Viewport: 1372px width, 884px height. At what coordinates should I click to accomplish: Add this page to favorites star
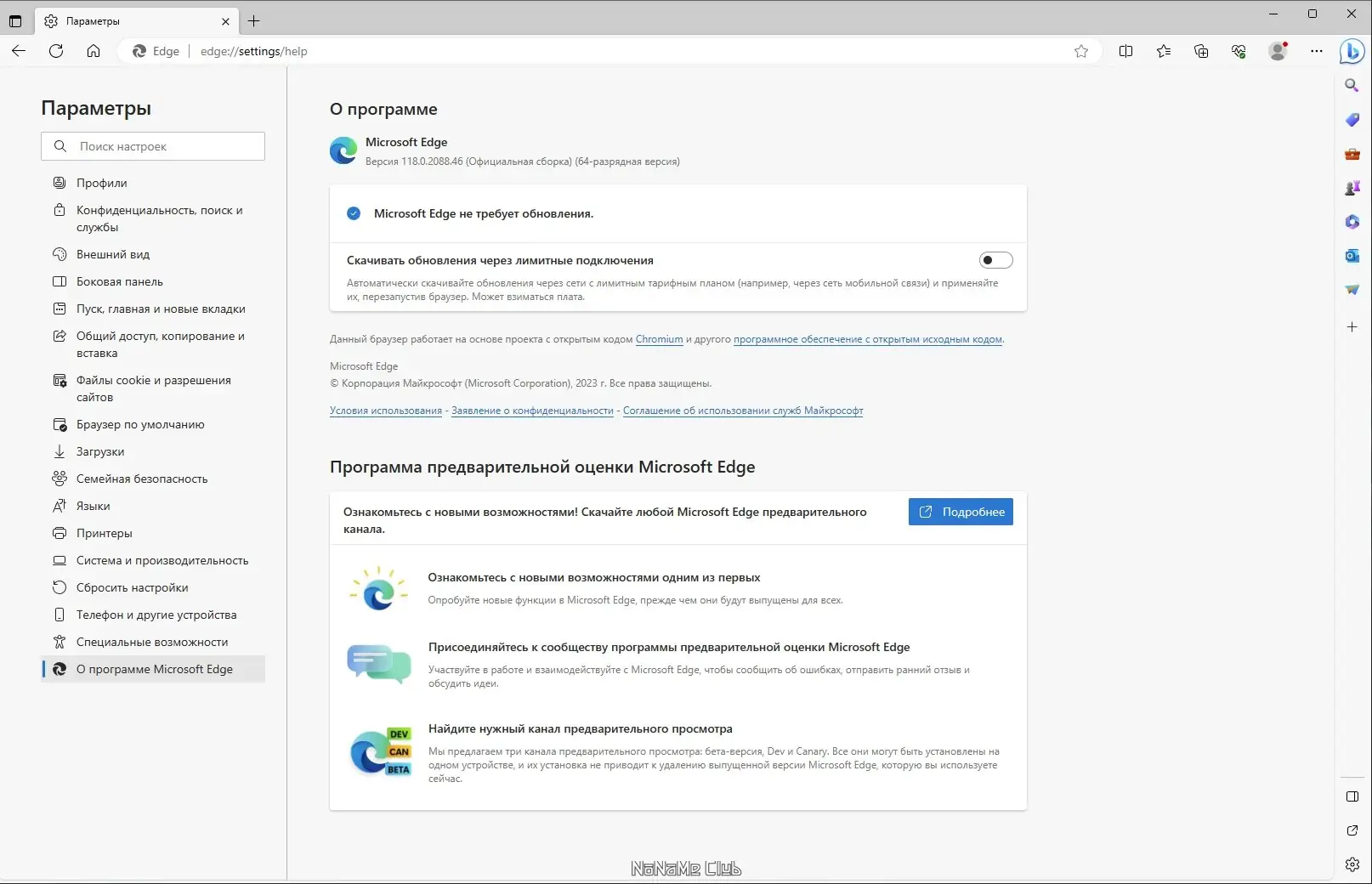[x=1081, y=51]
